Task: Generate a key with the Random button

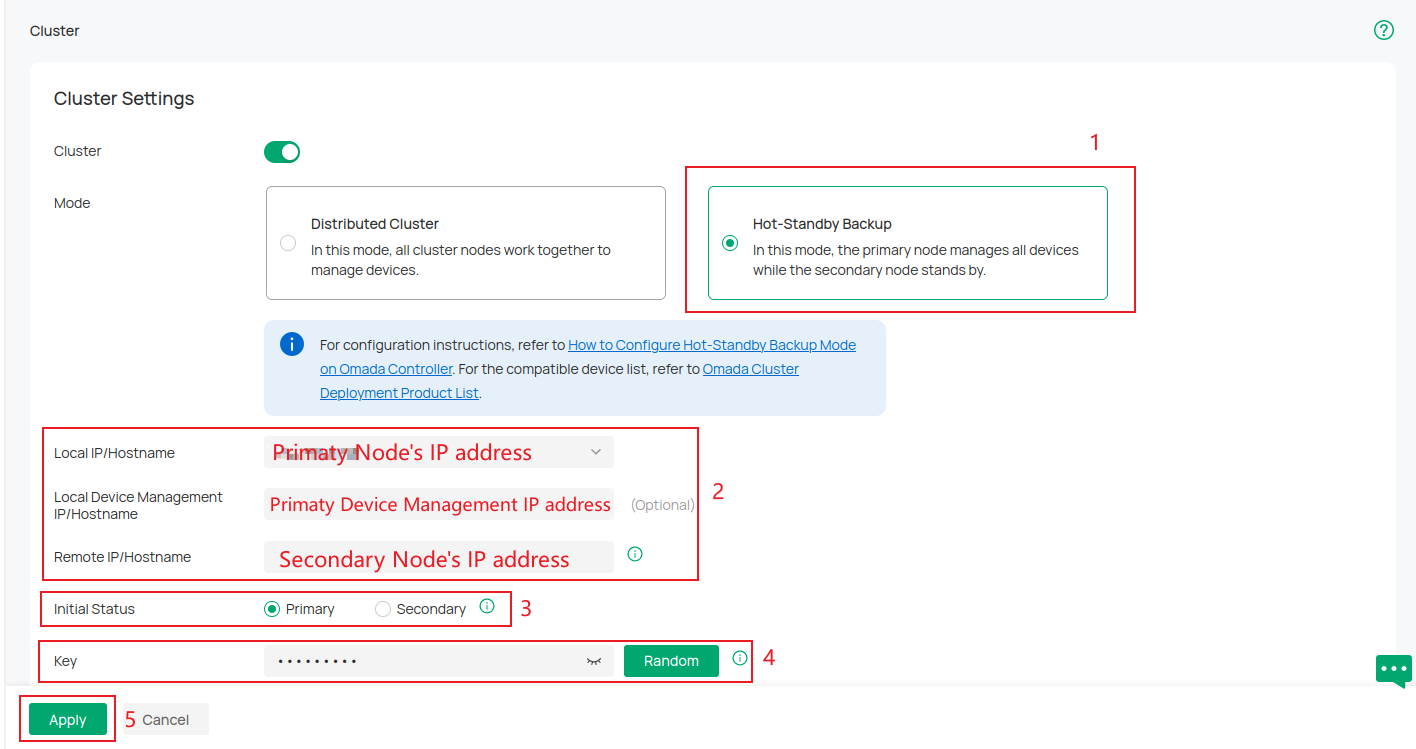Action: click(x=670, y=661)
